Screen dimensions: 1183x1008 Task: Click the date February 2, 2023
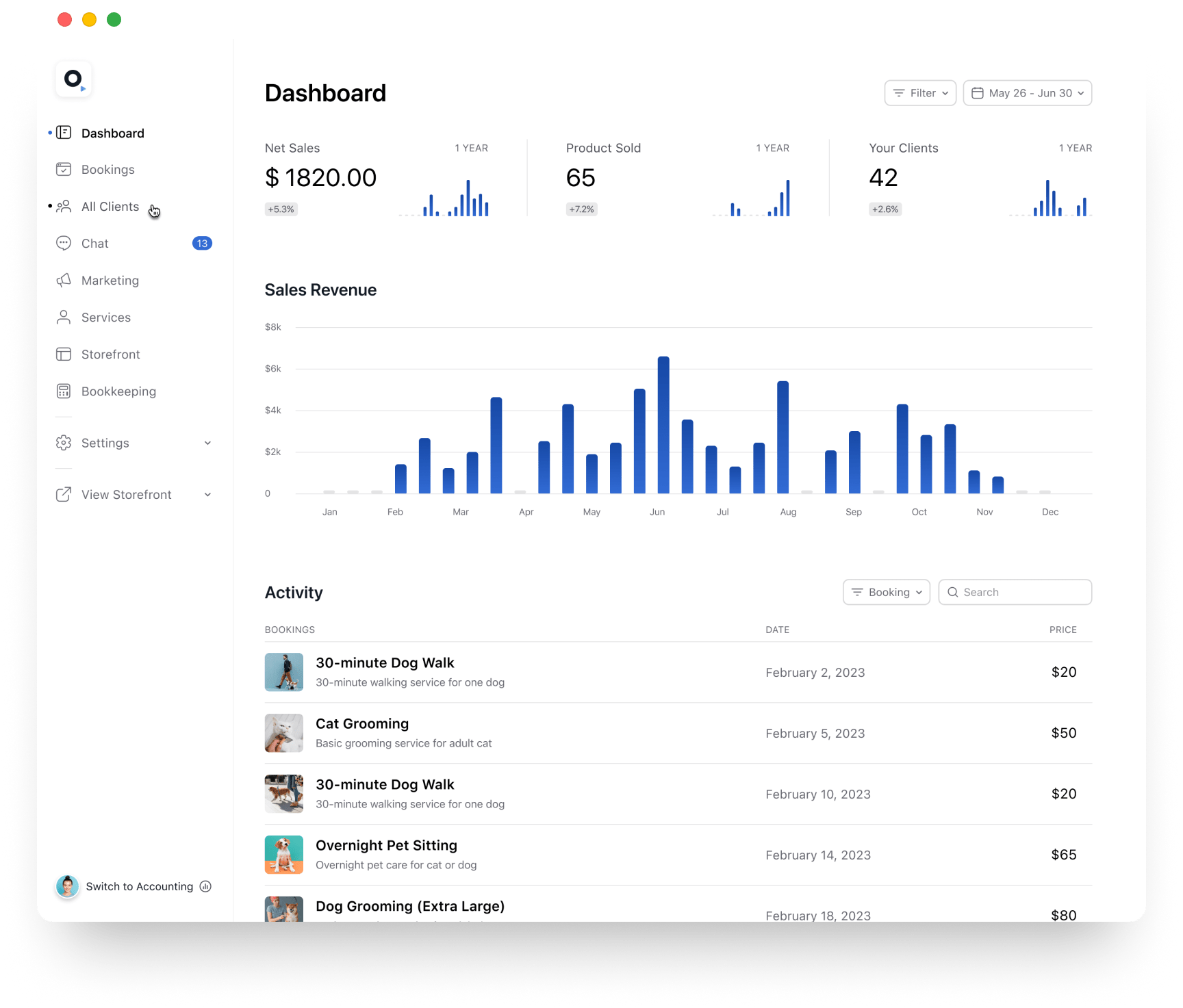pos(815,673)
